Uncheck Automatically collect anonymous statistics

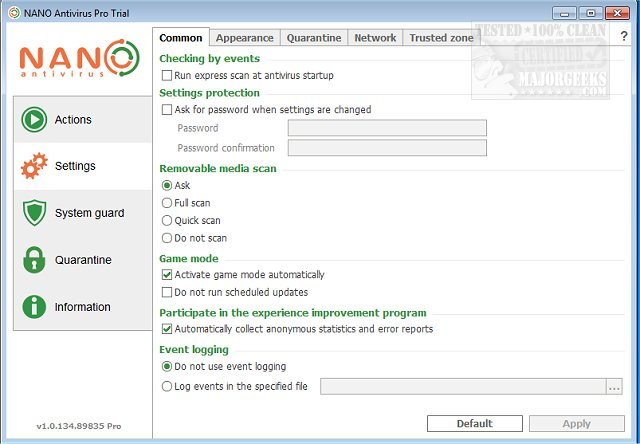click(167, 329)
